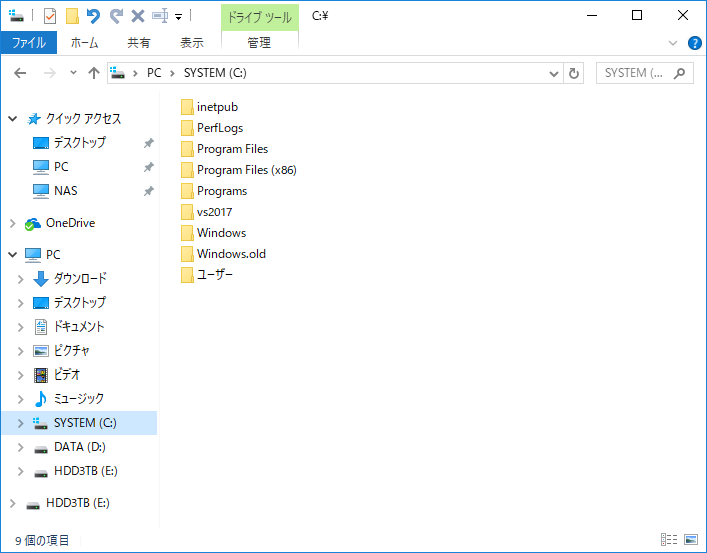
Task: Click the drive icon in the title bar
Action: (16, 16)
